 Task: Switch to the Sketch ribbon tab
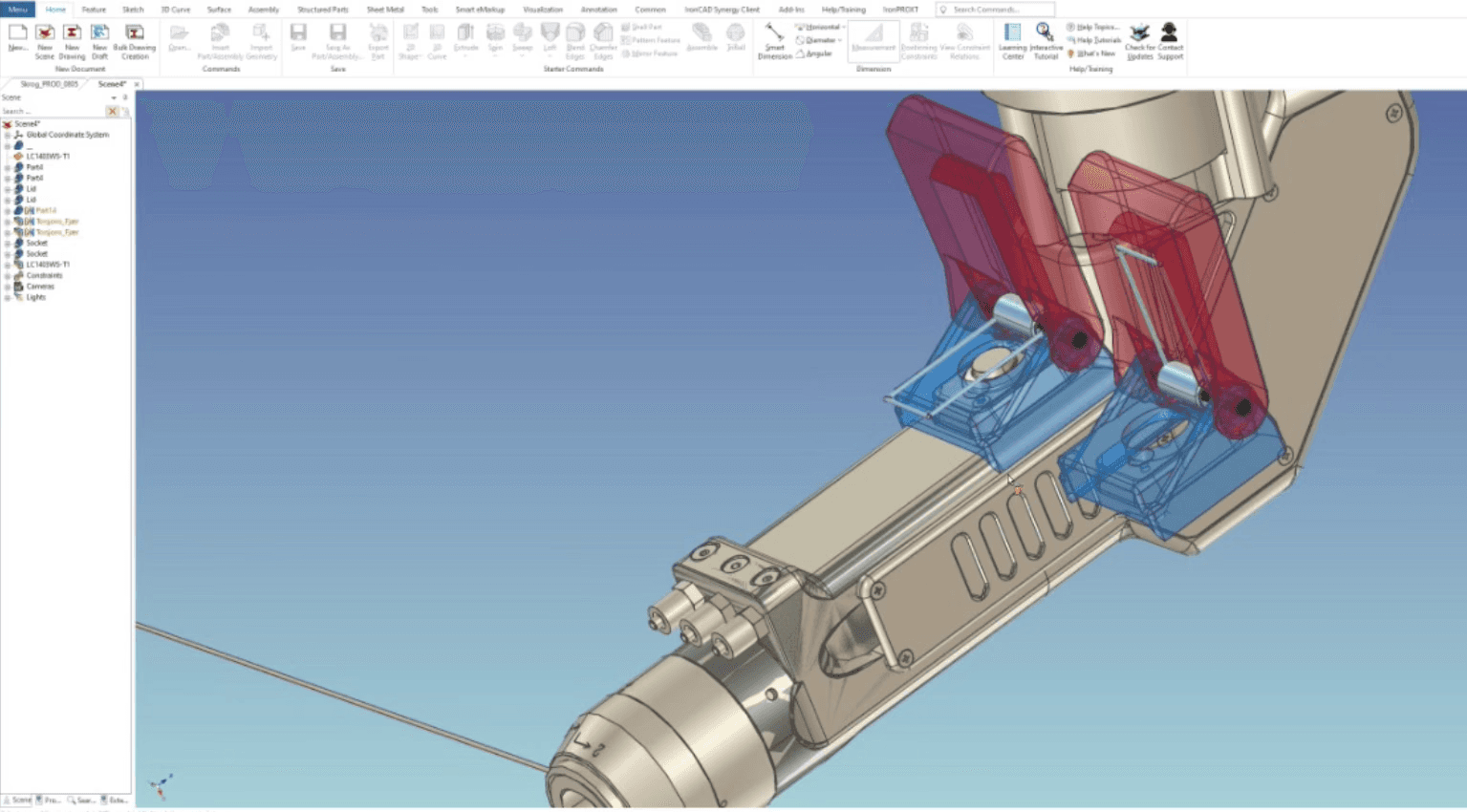133,10
